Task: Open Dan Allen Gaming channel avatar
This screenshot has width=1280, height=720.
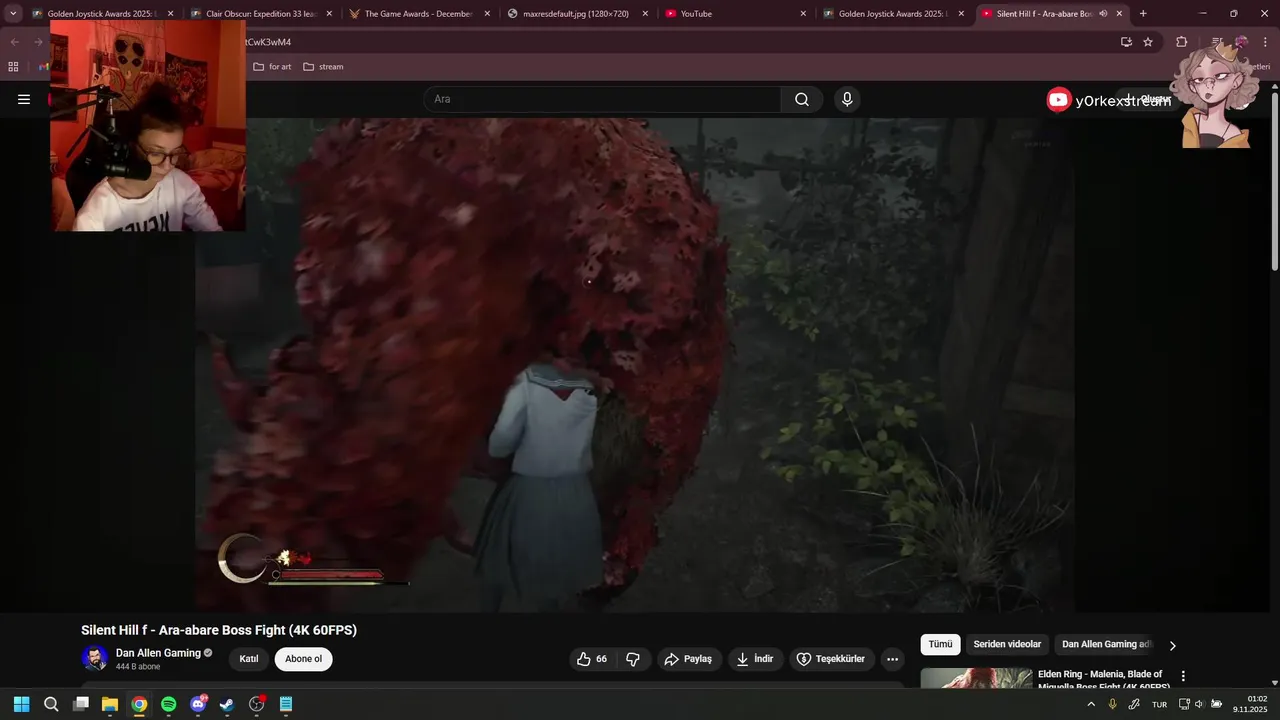Action: [94, 658]
